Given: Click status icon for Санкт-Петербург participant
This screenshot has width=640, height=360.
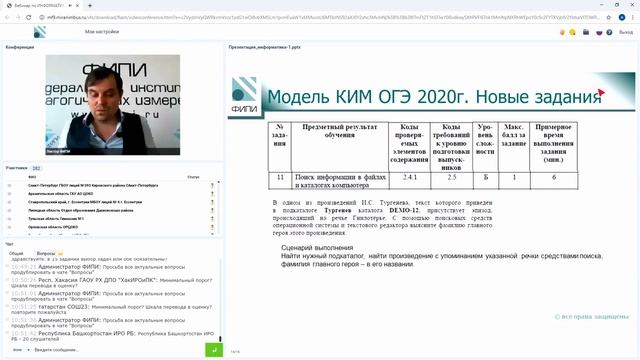Looking at the screenshot, I should coord(212,185).
